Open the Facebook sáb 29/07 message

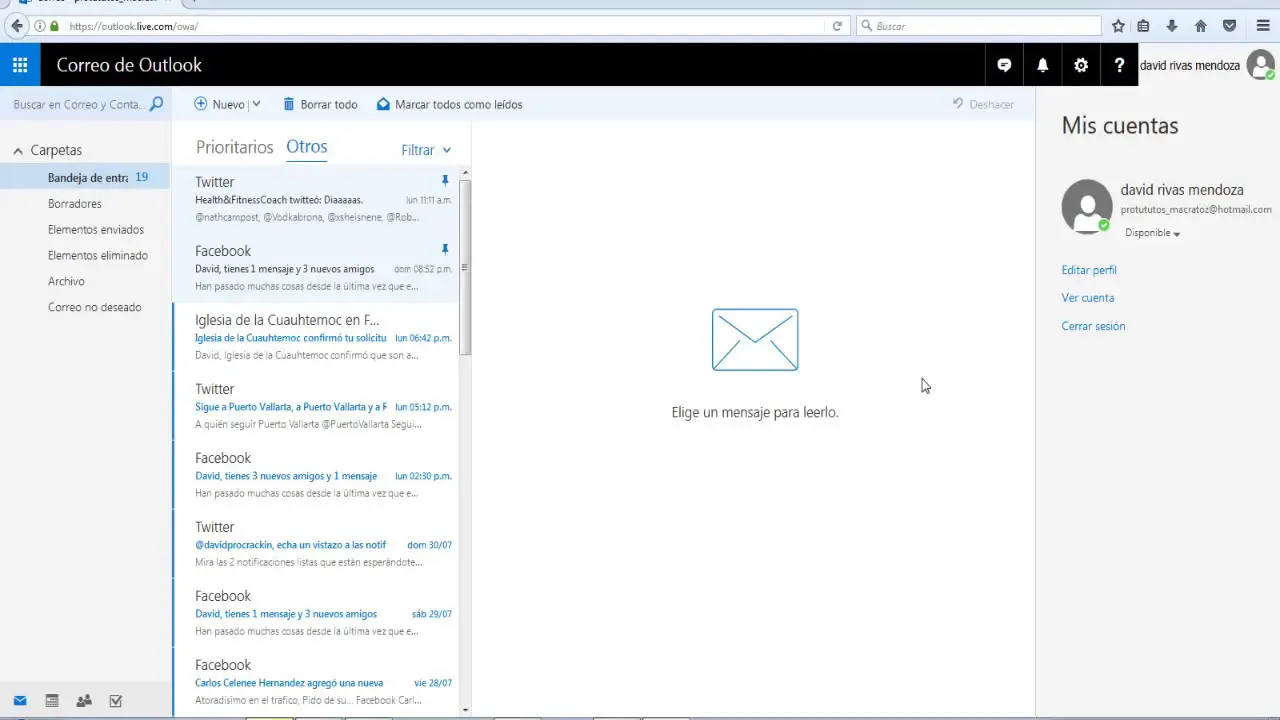[315, 614]
